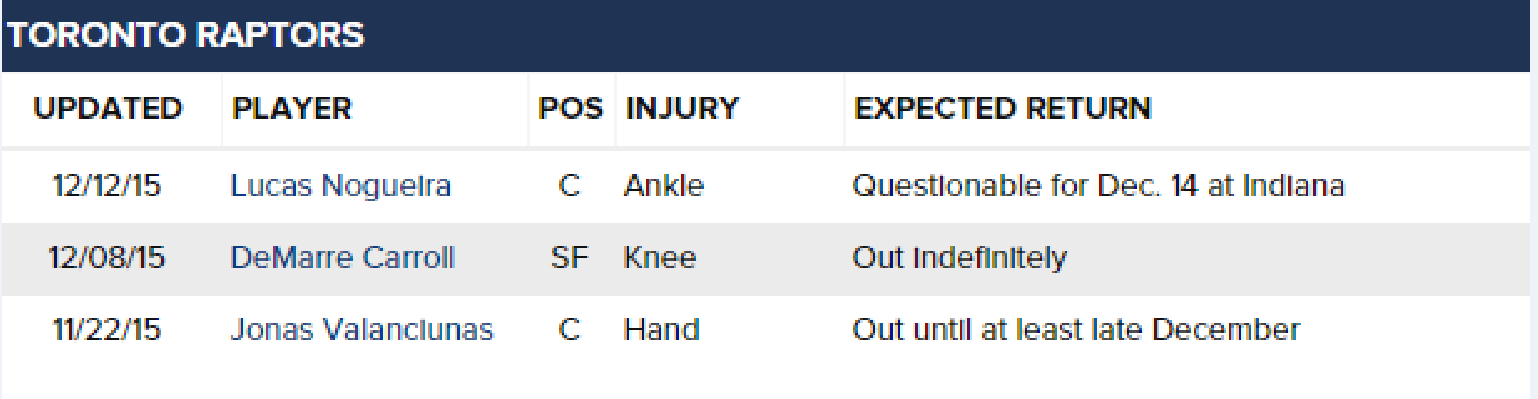The height and width of the screenshot is (399, 1538).
Task: Click the 12/08/15 updated date
Action: pyautogui.click(x=107, y=259)
